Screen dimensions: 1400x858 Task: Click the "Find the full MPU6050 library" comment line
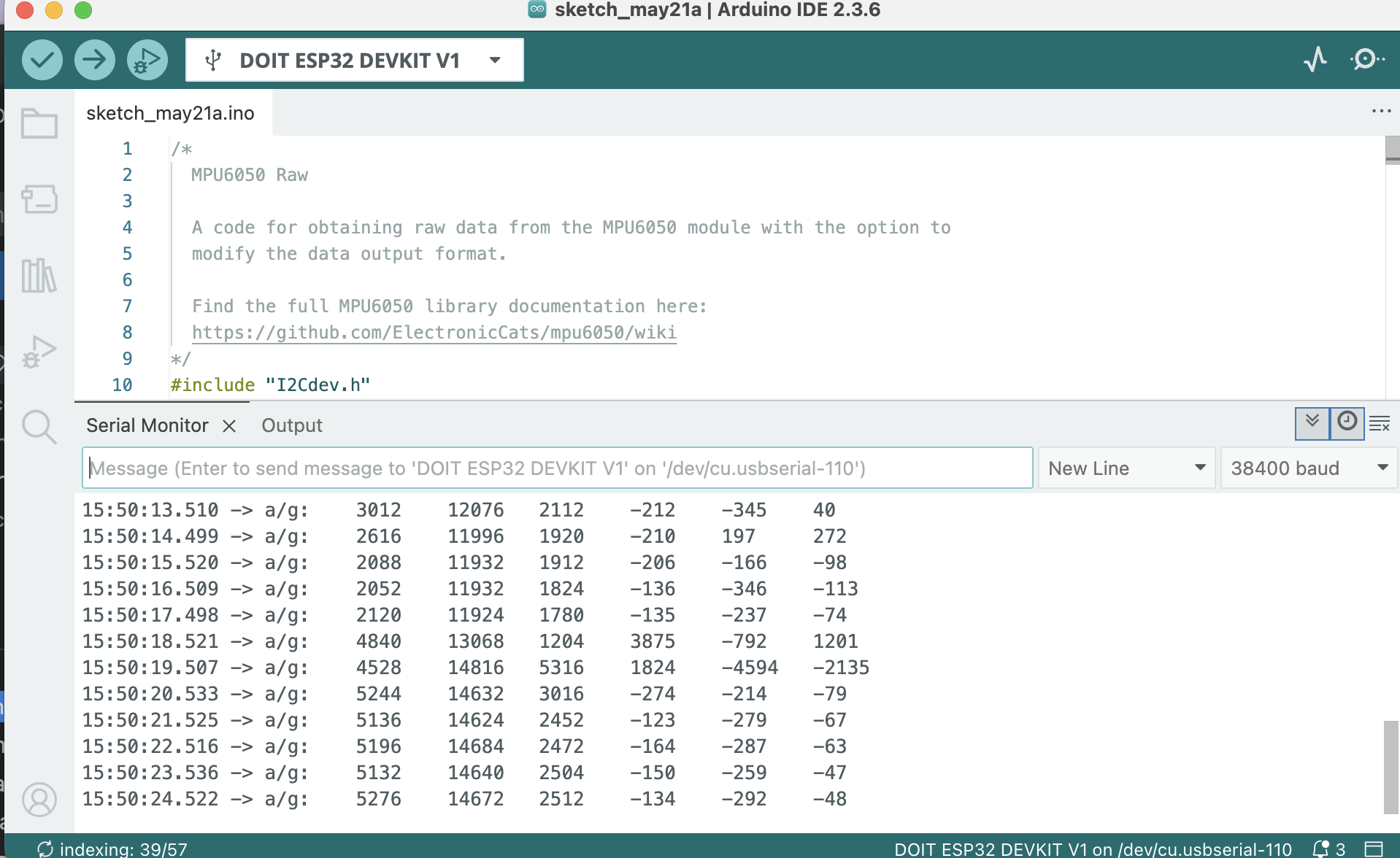449,306
